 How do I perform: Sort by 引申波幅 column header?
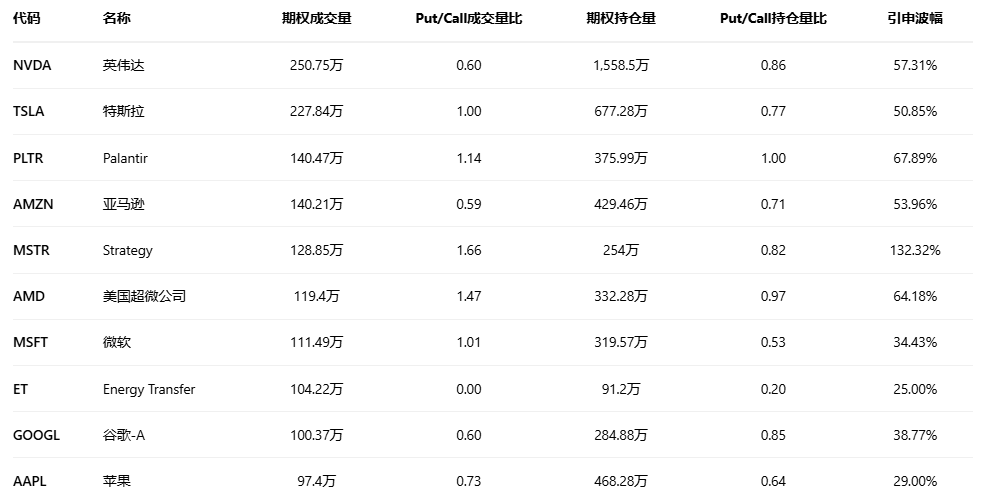915,19
